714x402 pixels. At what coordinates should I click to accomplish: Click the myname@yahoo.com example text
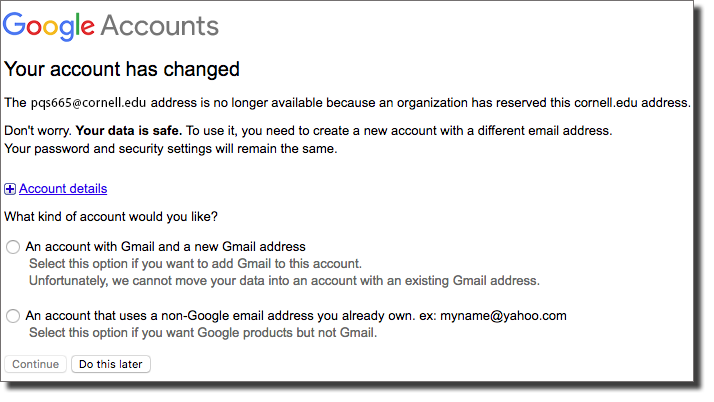[503, 316]
